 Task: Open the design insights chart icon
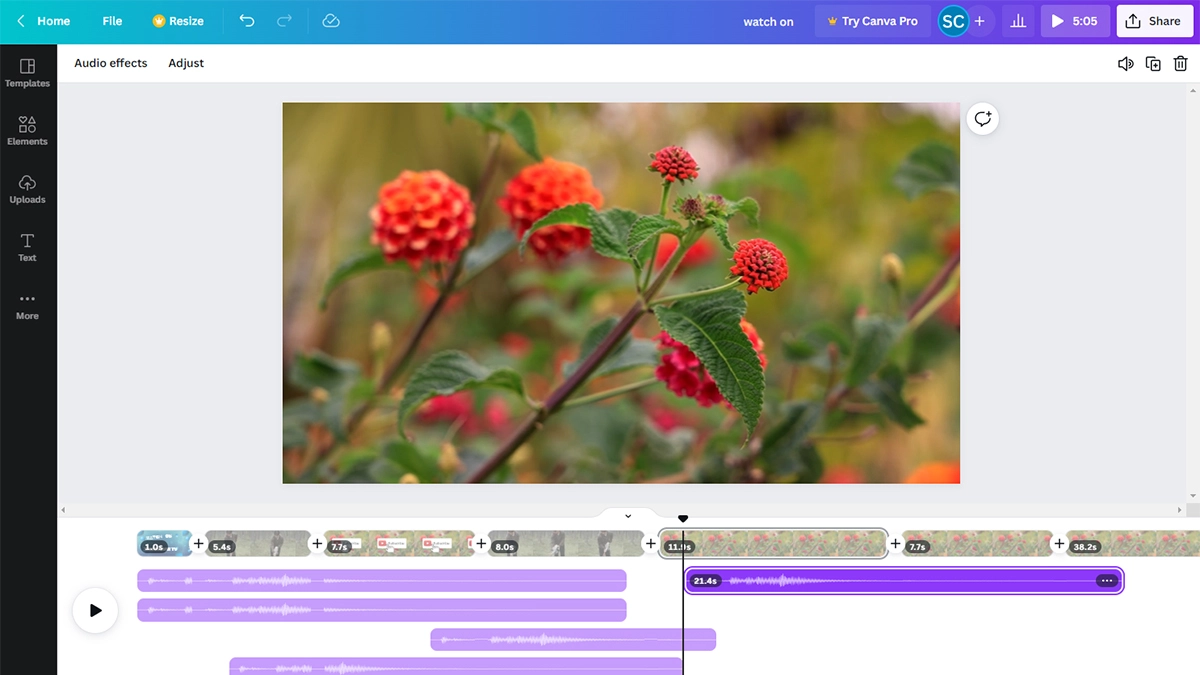pos(1018,21)
